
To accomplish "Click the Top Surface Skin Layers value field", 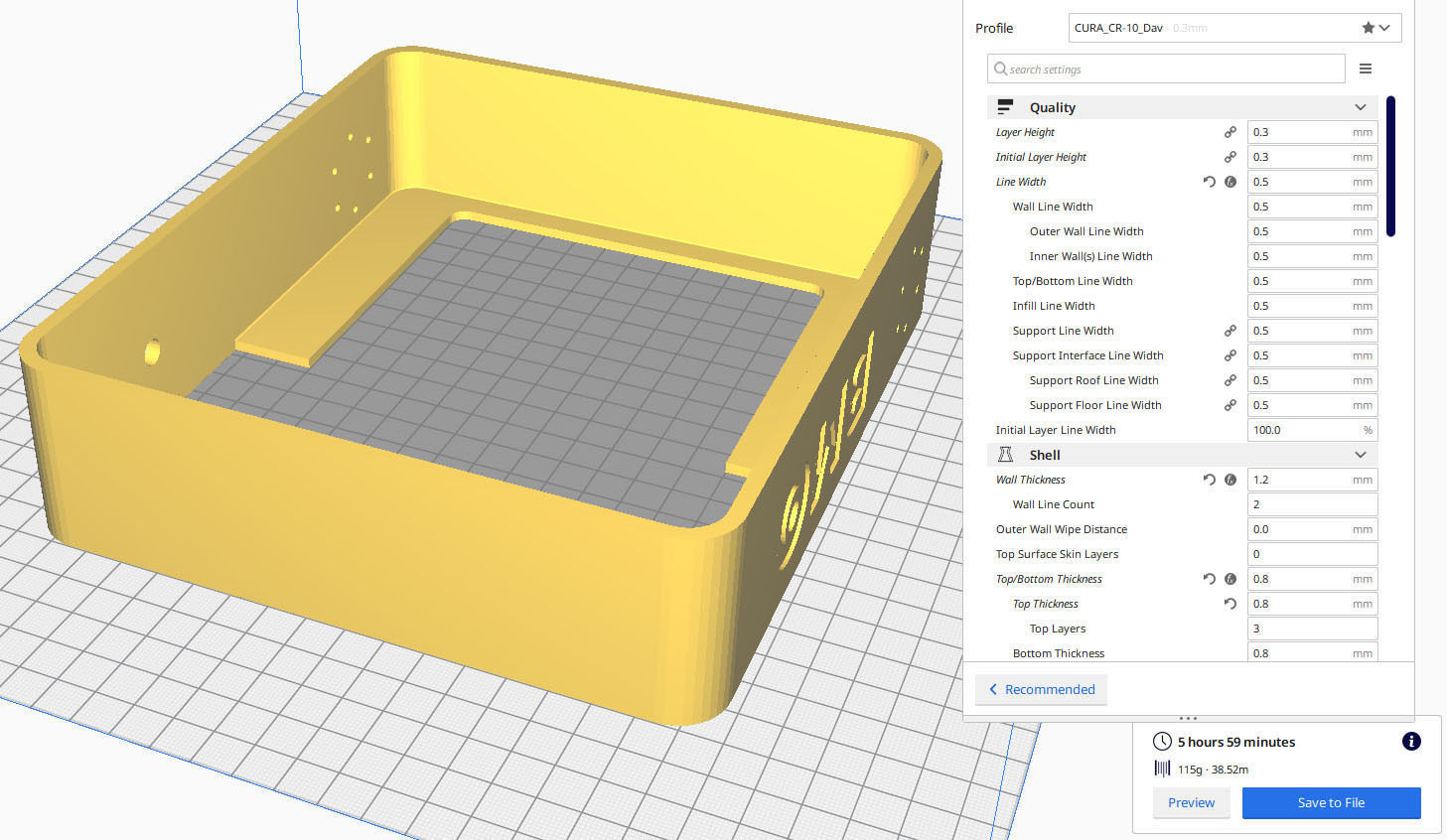I will (1312, 554).
